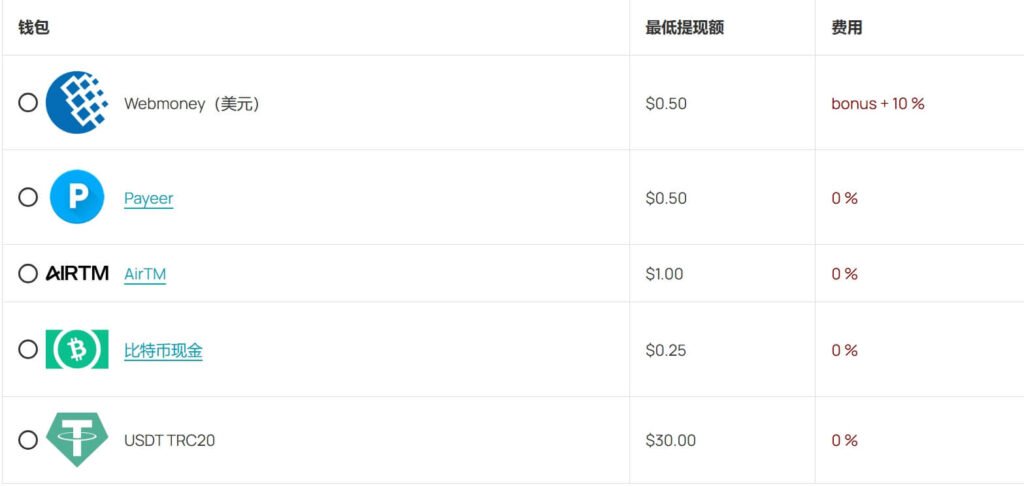
Task: Click the 最低提现额 column header
Action: coord(684,28)
